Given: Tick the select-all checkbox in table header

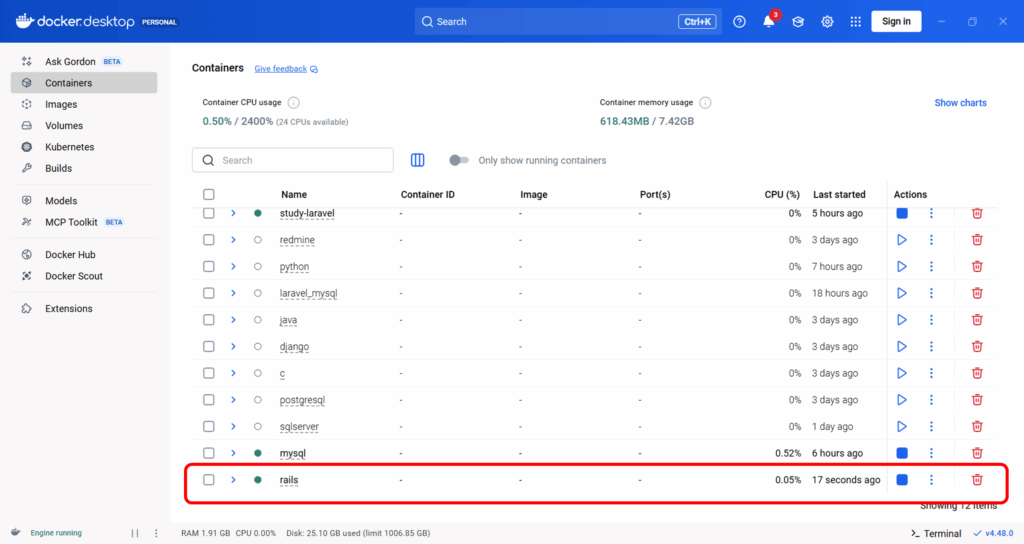Looking at the screenshot, I should pos(209,194).
